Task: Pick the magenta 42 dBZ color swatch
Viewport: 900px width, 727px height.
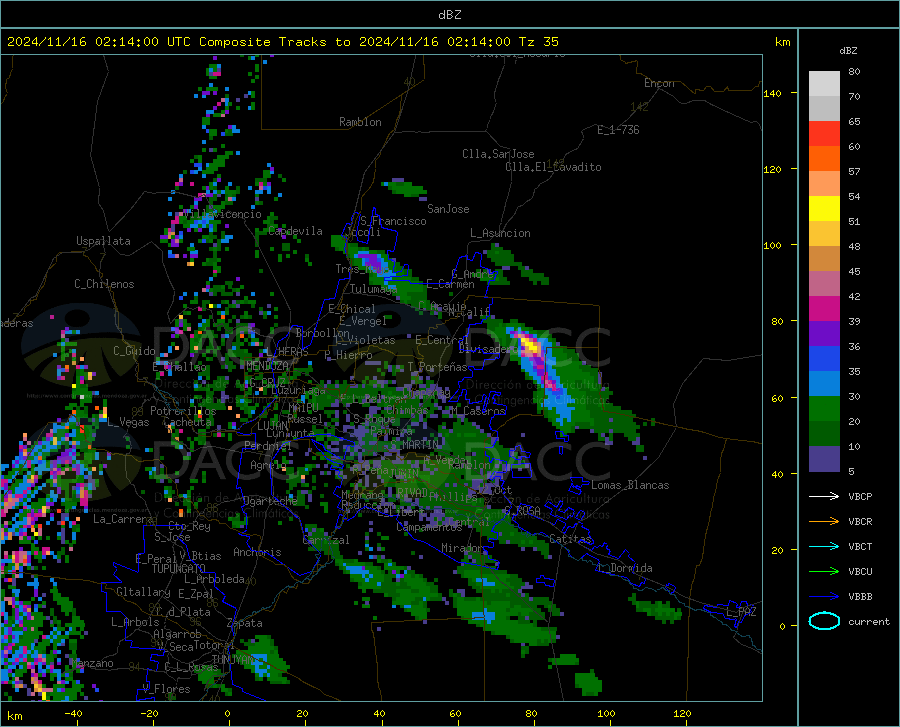Action: (824, 308)
